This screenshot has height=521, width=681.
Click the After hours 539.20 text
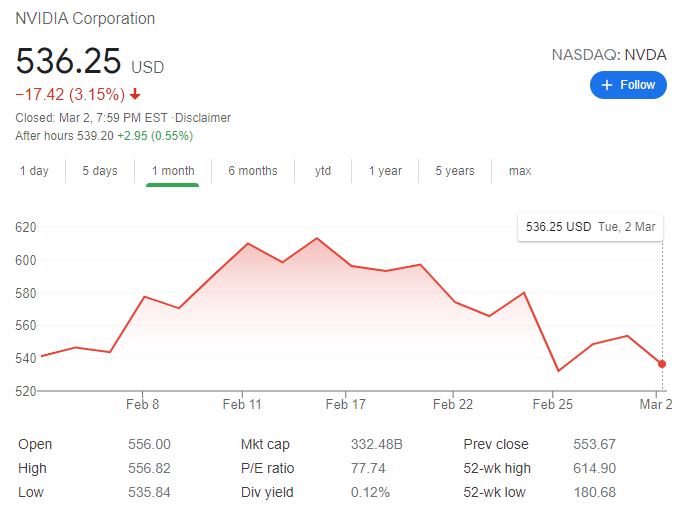coord(64,136)
